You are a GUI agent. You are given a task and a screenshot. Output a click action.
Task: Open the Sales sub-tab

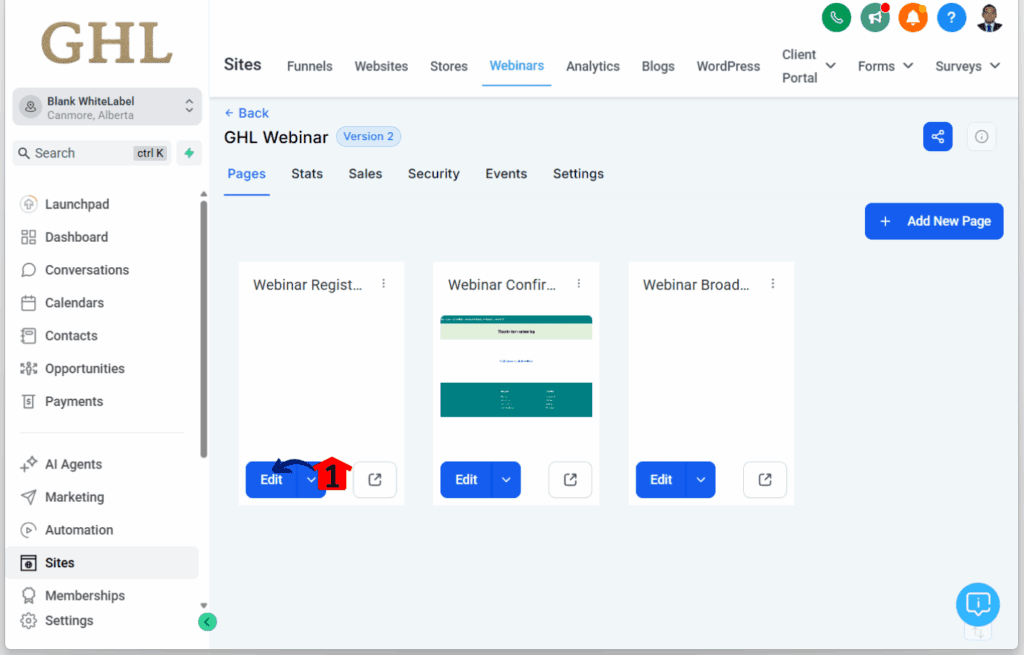[x=365, y=174]
